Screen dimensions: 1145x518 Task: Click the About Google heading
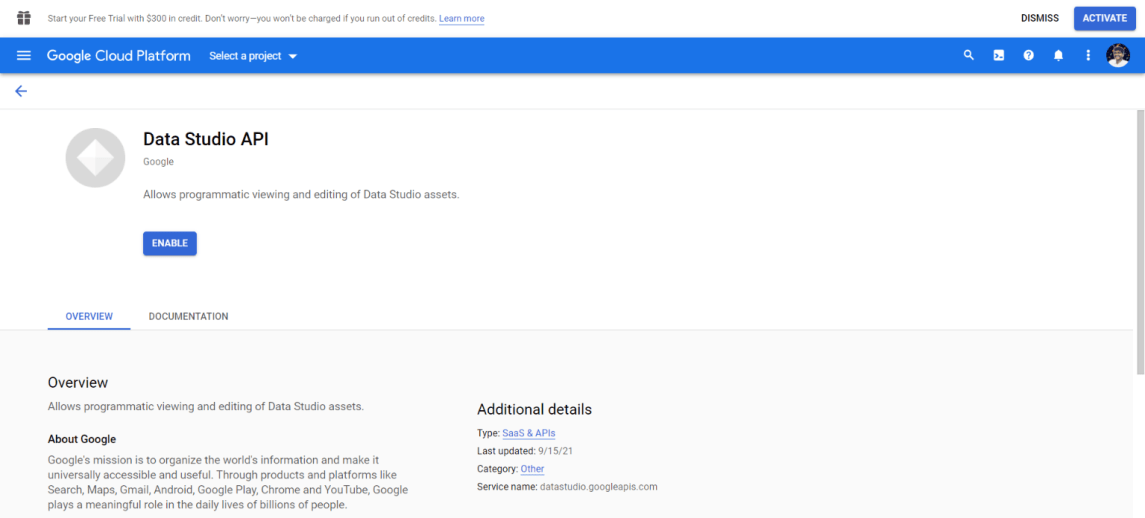[x=82, y=439]
